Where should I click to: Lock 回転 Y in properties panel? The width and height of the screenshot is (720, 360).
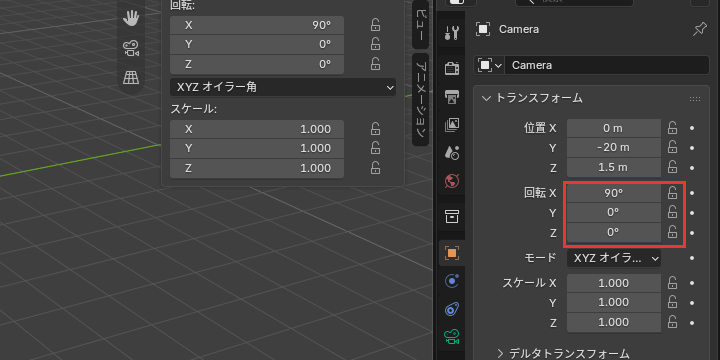click(672, 213)
